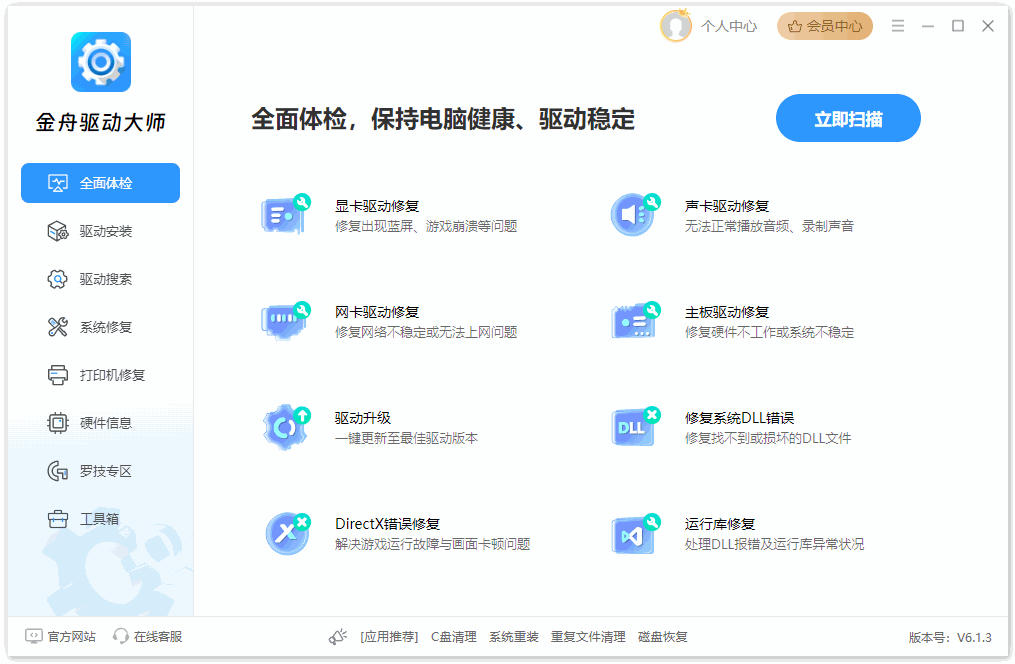1015x664 pixels.
Task: Click the 显卡驱动修复 graphics card icon
Action: point(285,214)
